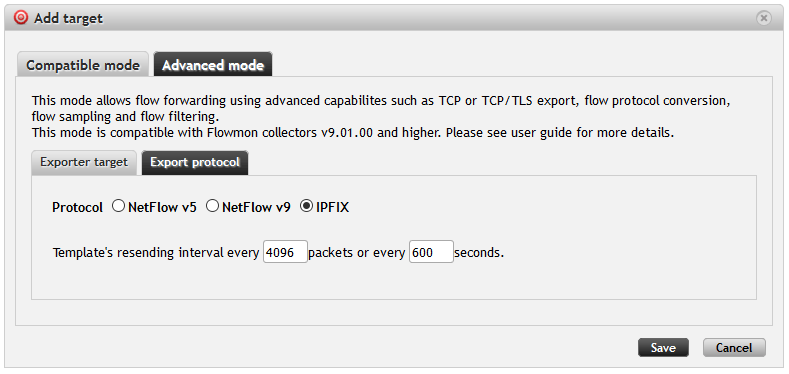Click the Template's resending interval label

click(x=155, y=252)
